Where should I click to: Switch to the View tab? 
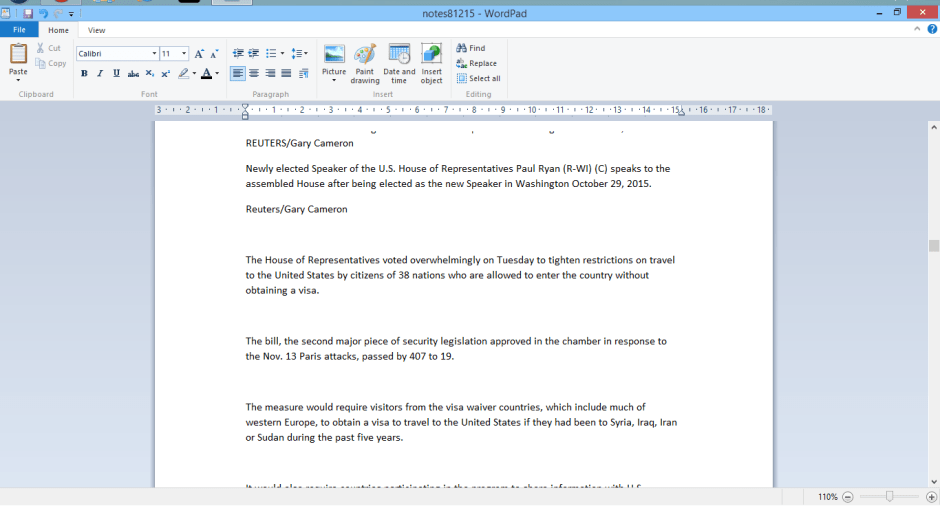tap(96, 30)
